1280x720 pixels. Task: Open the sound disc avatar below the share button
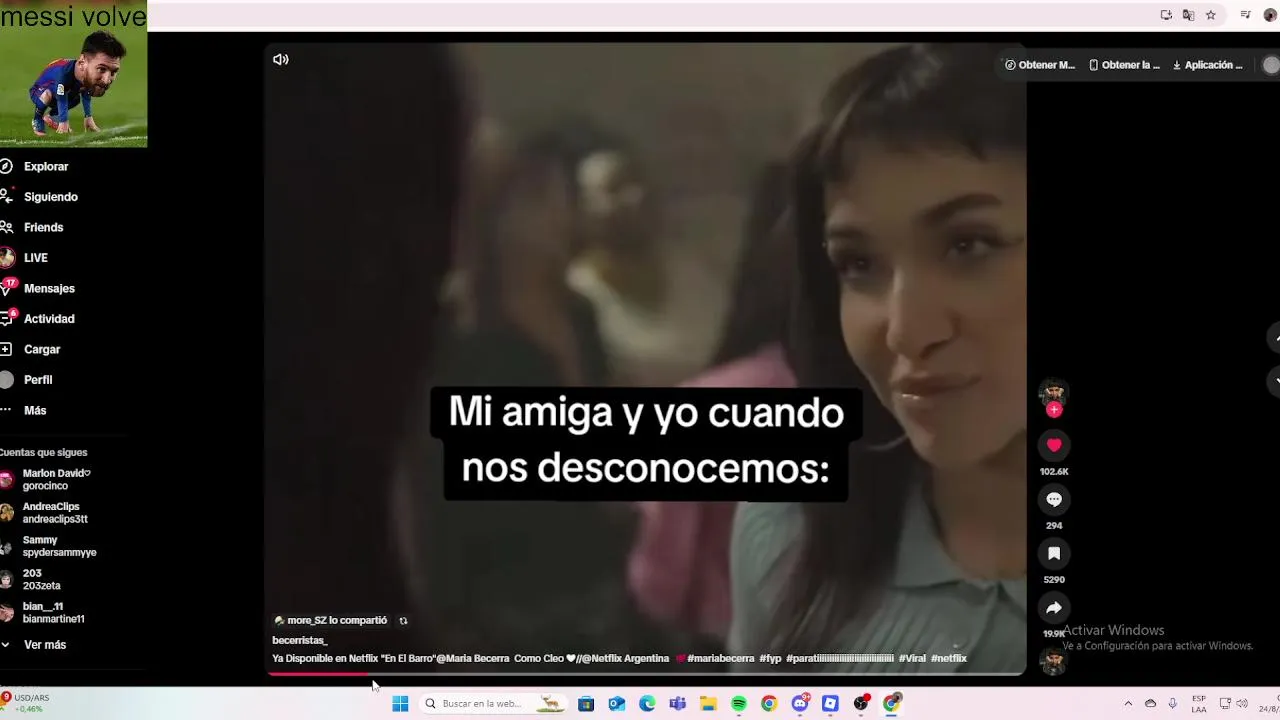[x=1053, y=660]
